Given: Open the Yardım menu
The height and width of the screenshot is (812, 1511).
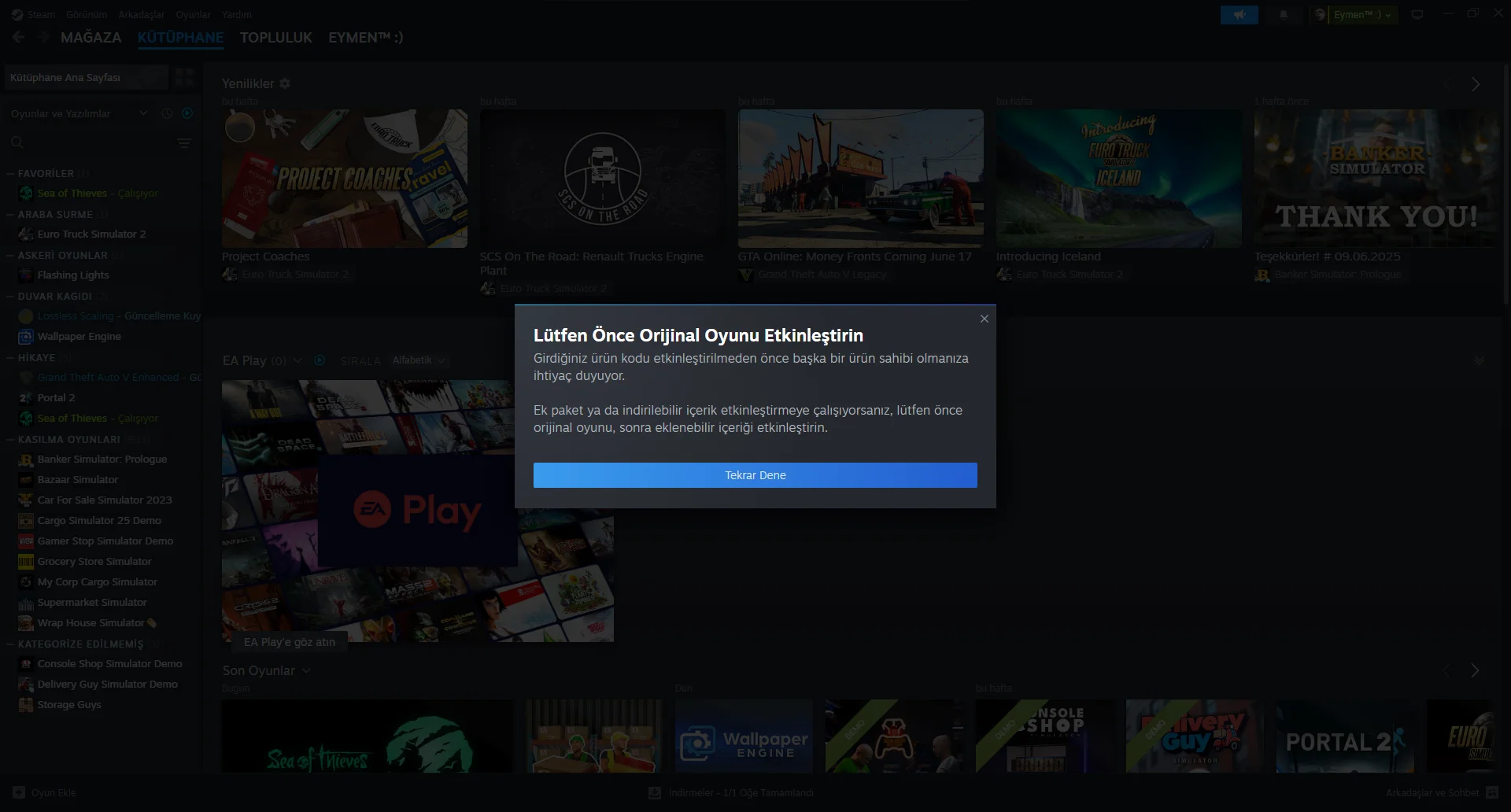Looking at the screenshot, I should [x=237, y=15].
